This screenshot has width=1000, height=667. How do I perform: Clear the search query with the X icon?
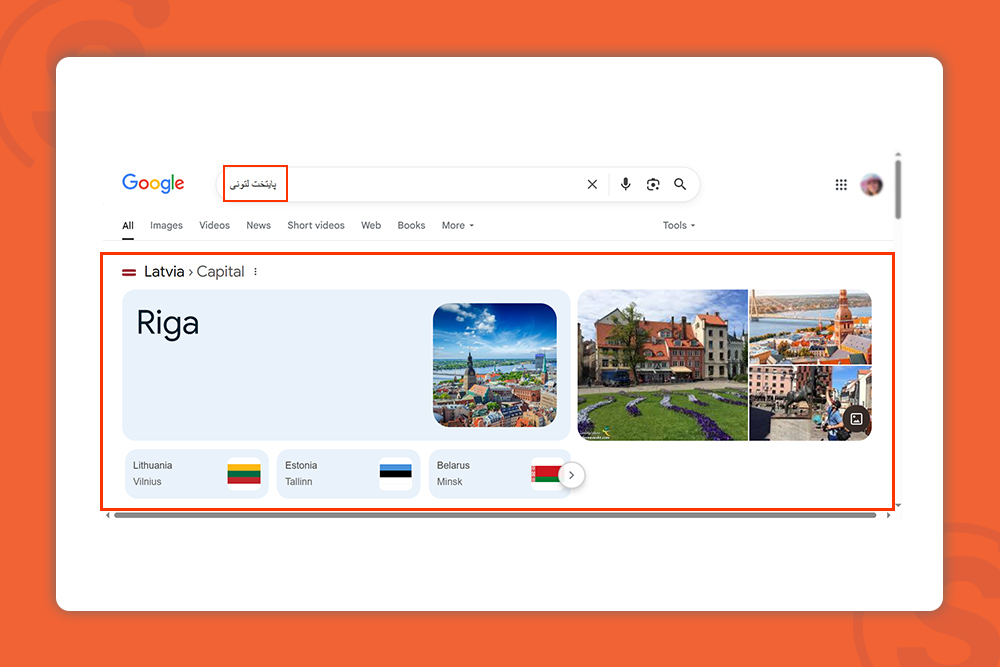(592, 184)
